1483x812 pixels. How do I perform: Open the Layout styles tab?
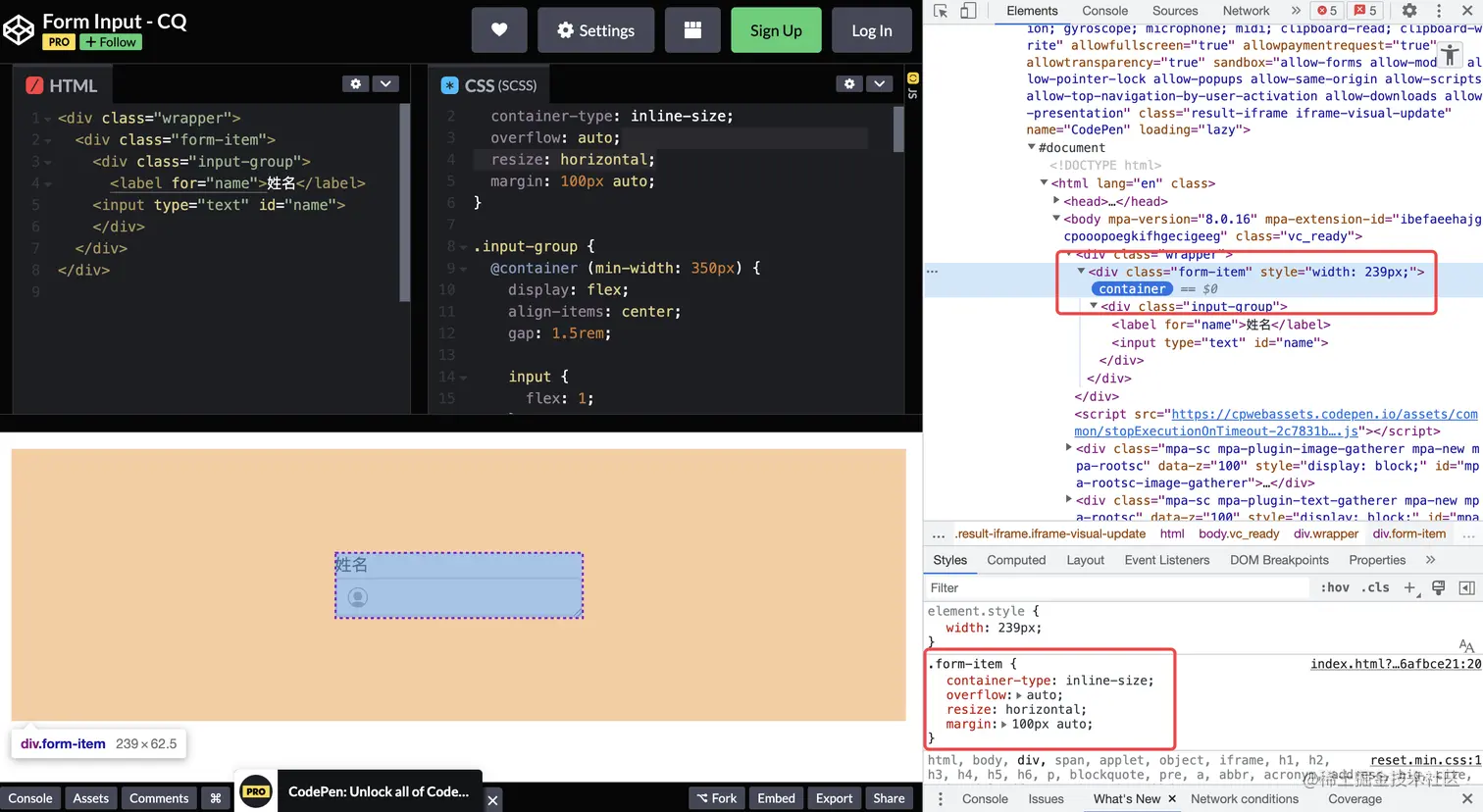pyautogui.click(x=1085, y=560)
